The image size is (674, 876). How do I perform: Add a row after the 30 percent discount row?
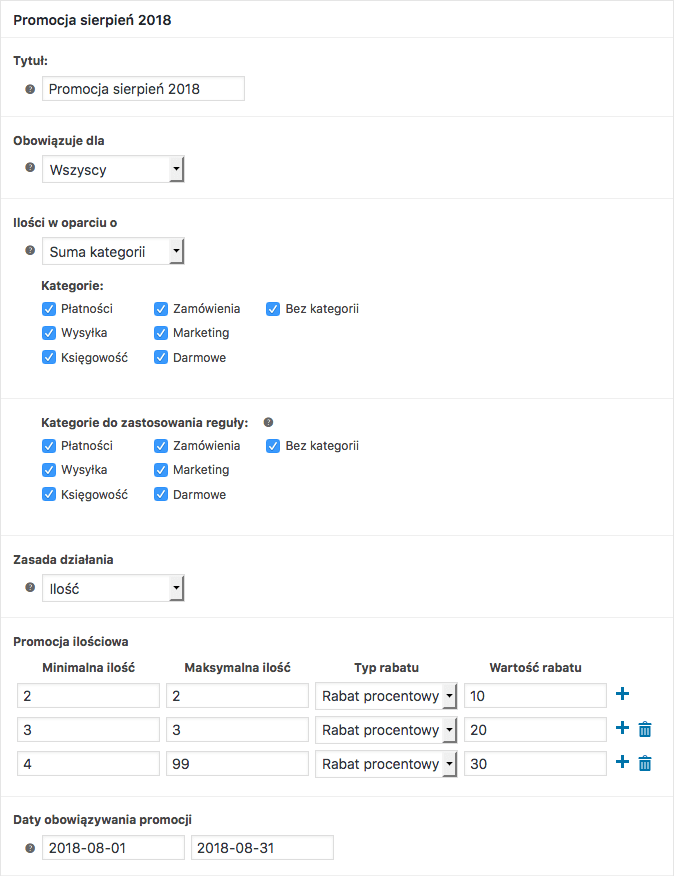coord(622,762)
